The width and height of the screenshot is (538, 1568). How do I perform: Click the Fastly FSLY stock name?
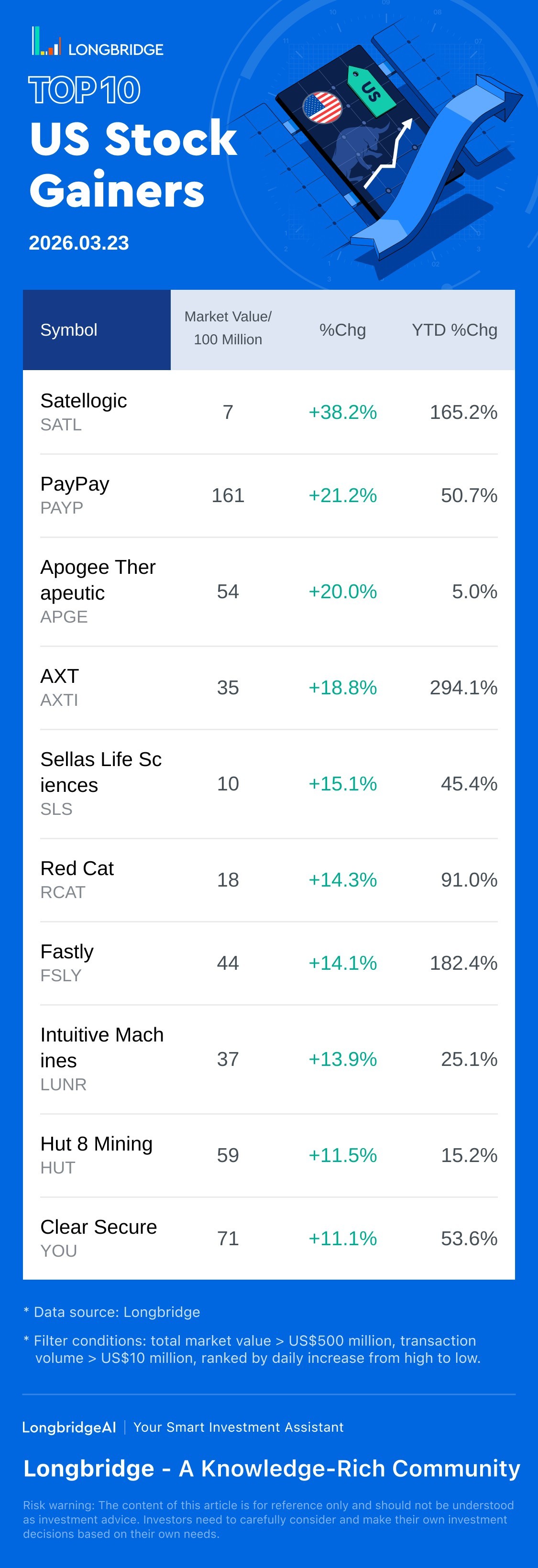tap(67, 952)
